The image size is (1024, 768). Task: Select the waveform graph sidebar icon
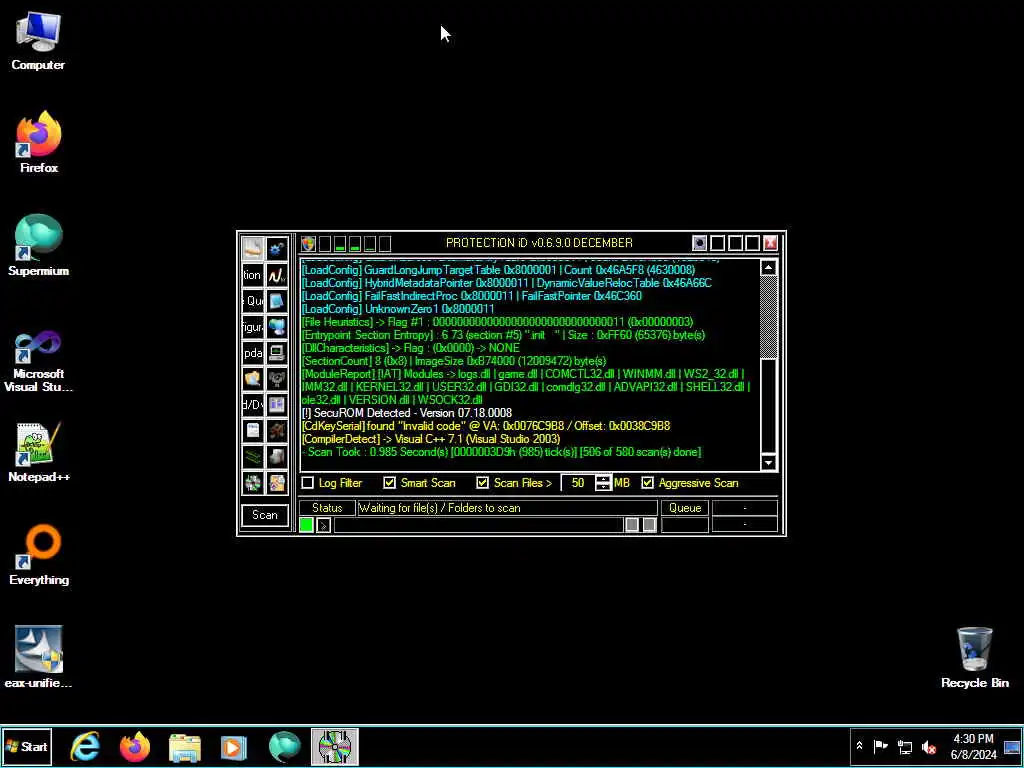tap(277, 275)
